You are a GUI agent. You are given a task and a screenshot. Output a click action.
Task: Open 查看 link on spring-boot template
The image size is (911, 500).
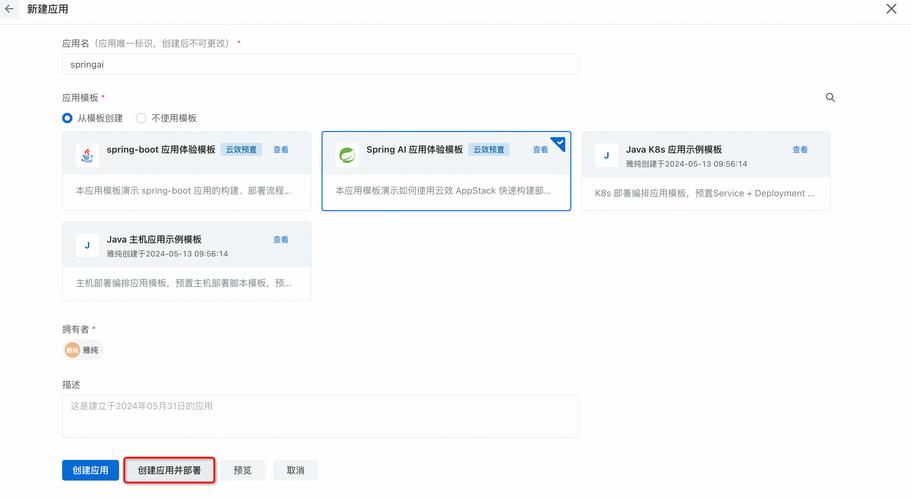point(281,150)
